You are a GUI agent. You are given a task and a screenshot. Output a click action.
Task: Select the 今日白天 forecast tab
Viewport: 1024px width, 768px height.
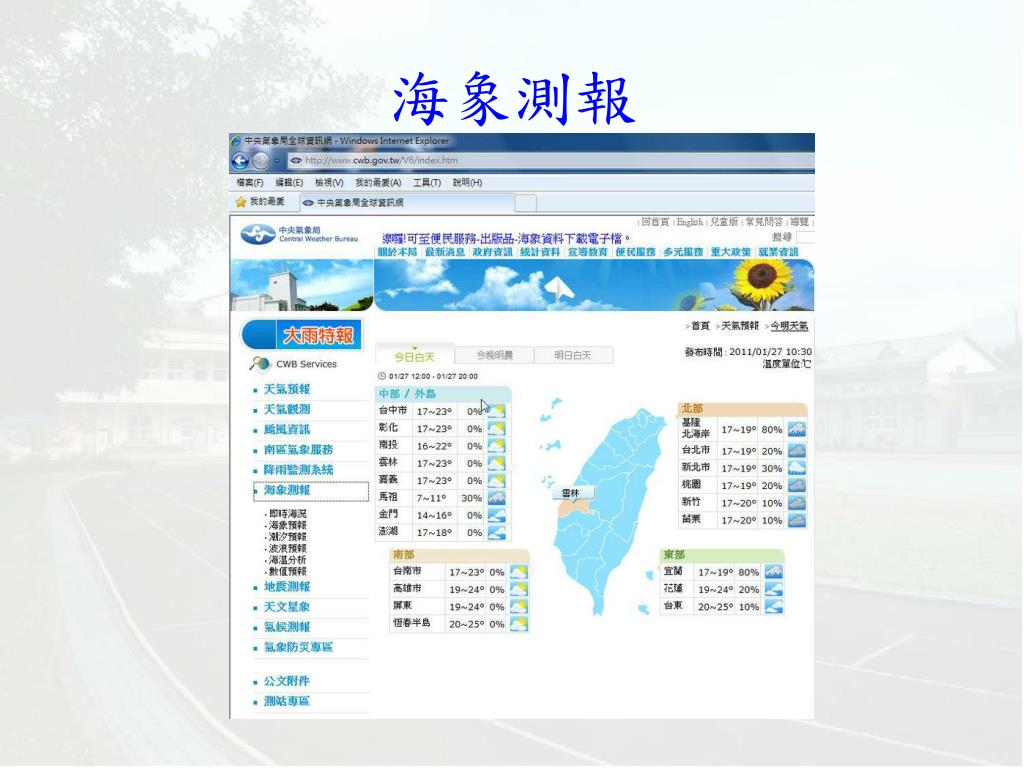(x=415, y=356)
